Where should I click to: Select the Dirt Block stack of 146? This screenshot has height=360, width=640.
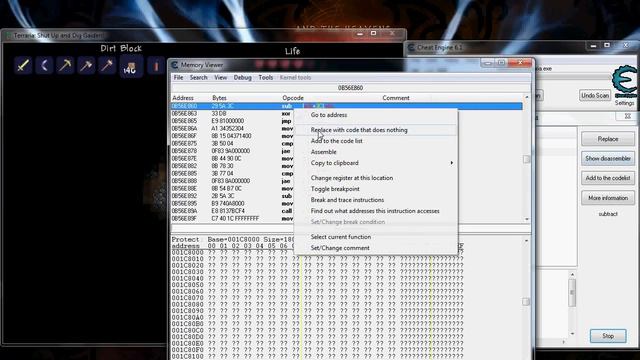tap(130, 67)
